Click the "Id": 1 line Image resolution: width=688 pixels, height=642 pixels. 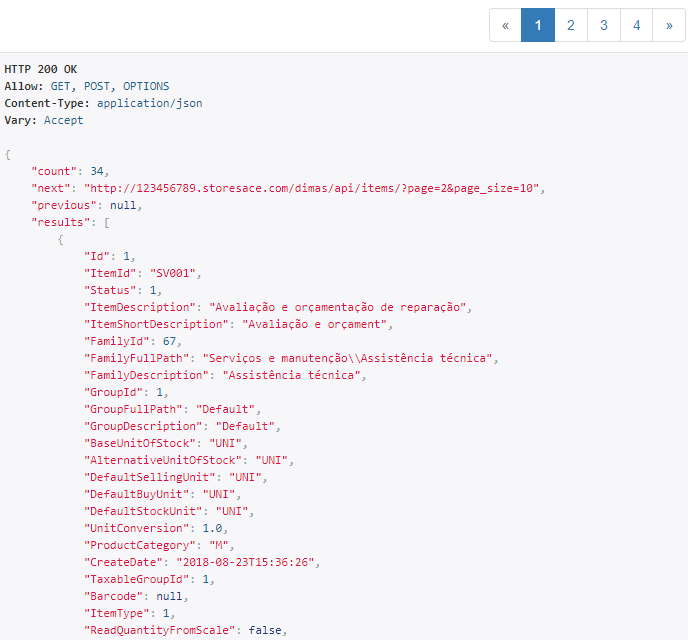click(x=109, y=256)
